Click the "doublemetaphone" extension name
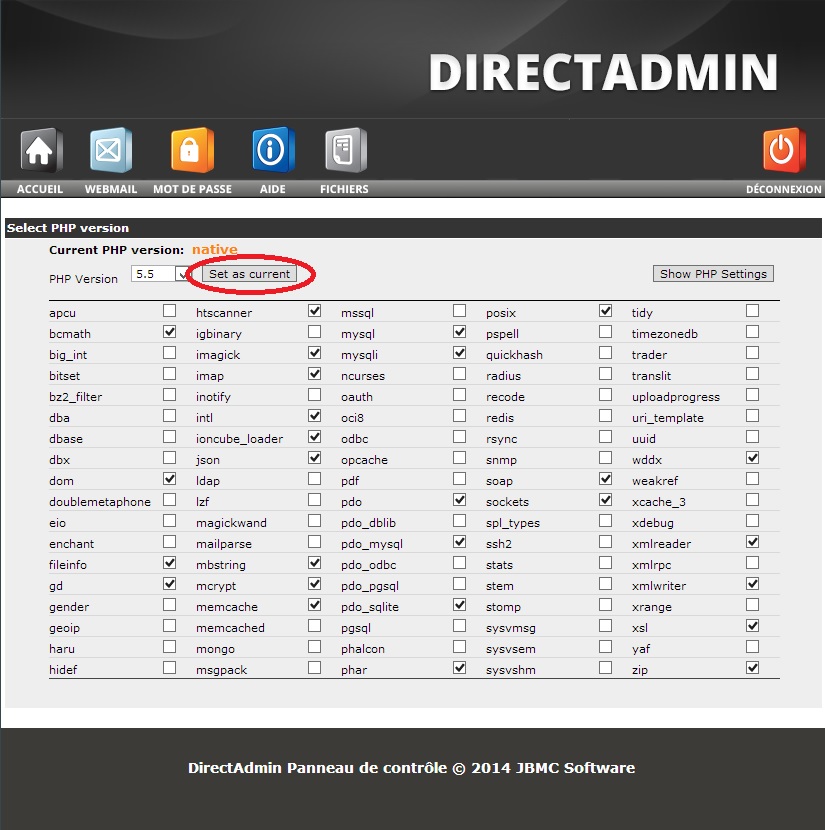 [x=100, y=502]
